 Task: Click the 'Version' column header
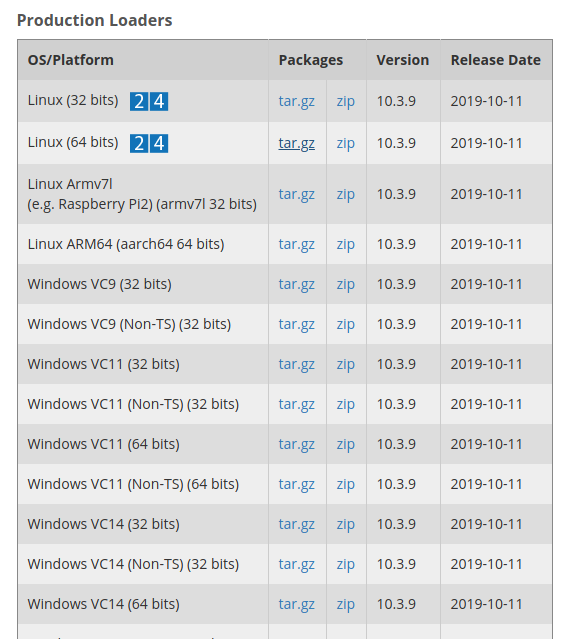pyautogui.click(x=403, y=60)
